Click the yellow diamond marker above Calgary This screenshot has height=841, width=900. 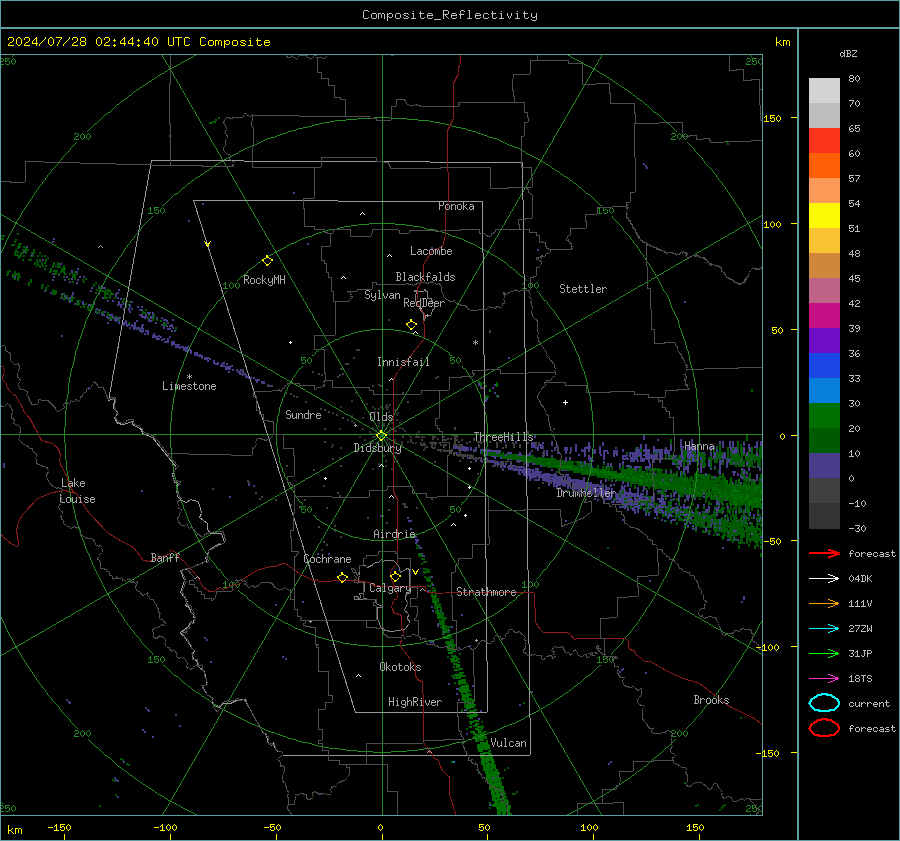coord(395,576)
